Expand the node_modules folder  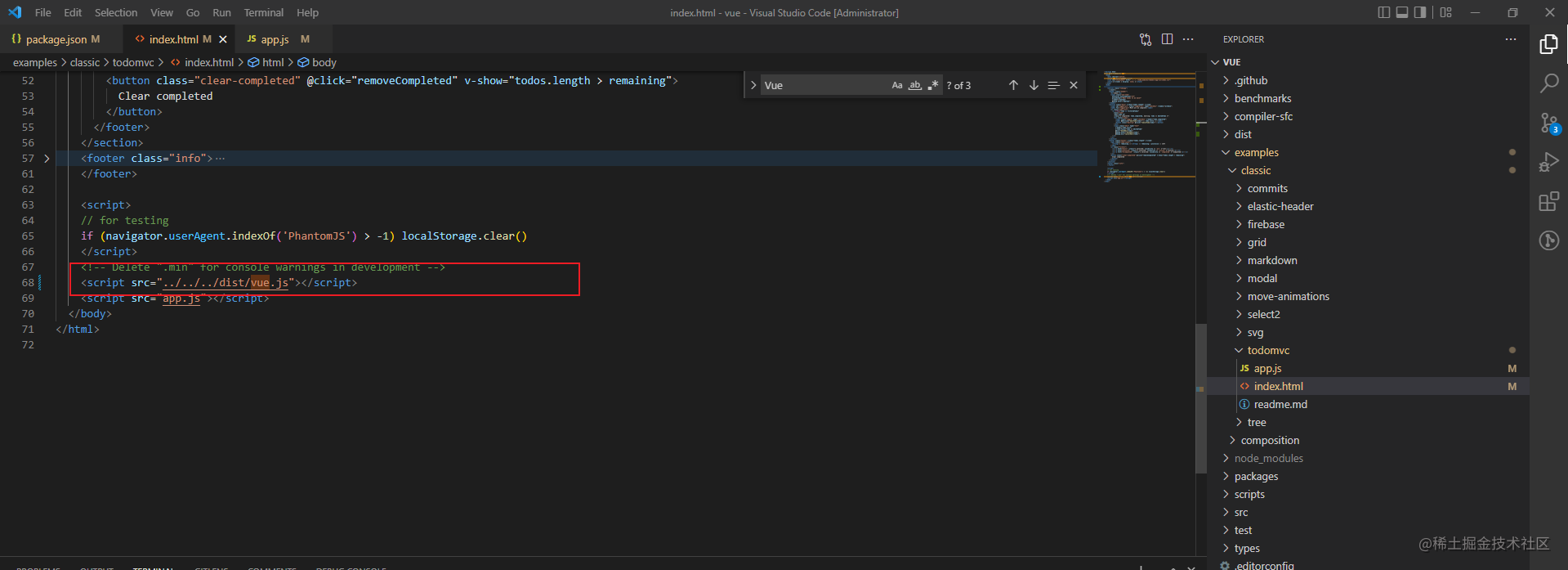click(1368, 458)
